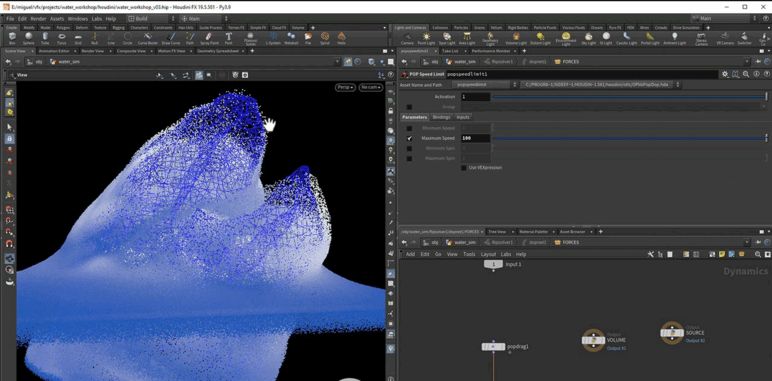Screen dimensions: 772x381
Task: Add a Point Light
Action: [x=426, y=38]
